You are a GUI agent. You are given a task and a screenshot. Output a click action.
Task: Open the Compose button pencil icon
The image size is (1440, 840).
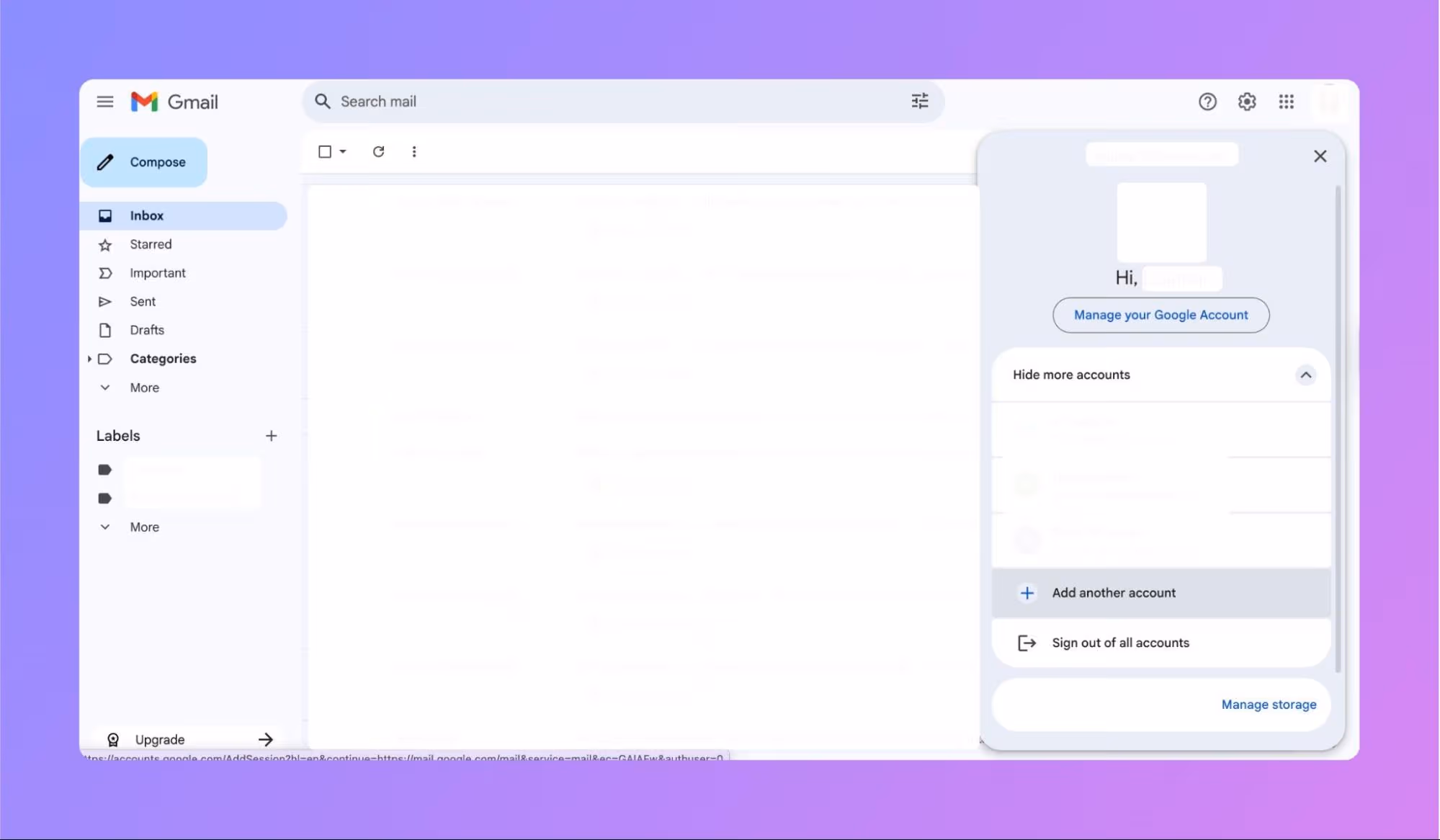click(105, 162)
